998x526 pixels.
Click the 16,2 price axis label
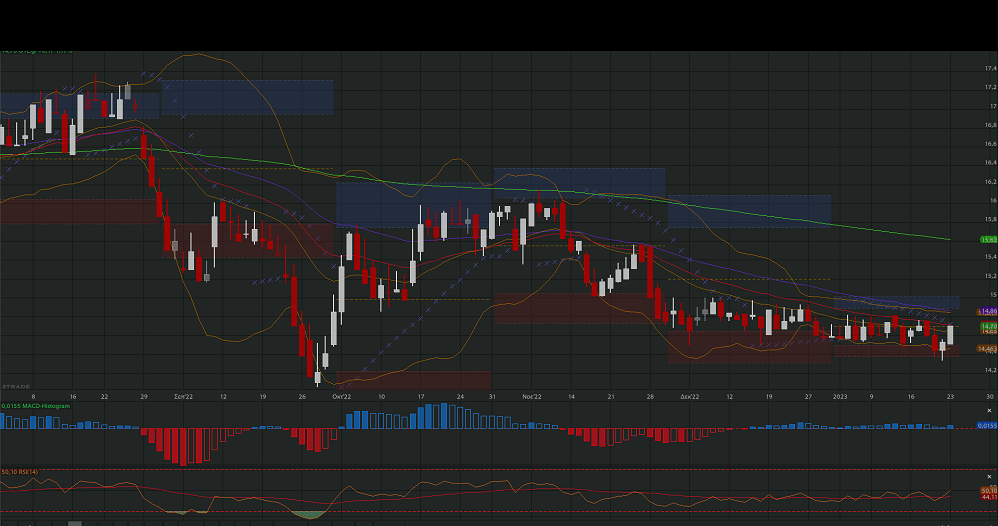pos(991,181)
